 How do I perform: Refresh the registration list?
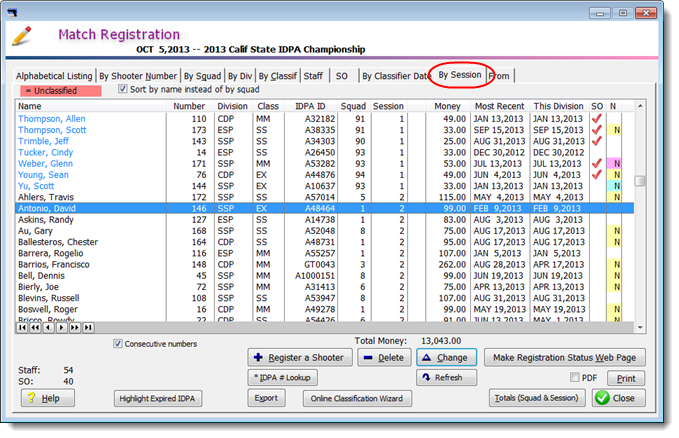tap(446, 377)
